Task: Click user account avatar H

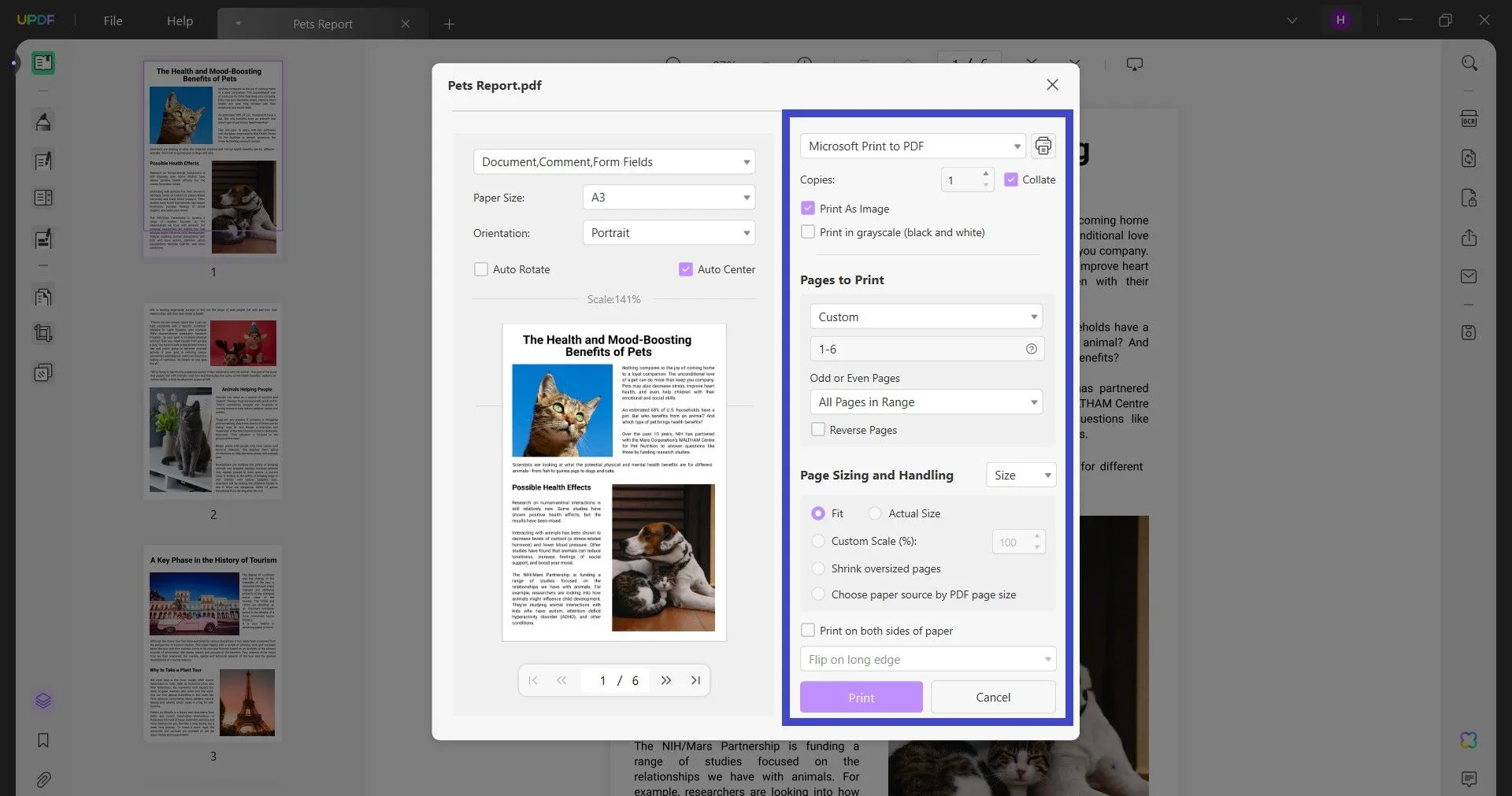Action: [1340, 20]
